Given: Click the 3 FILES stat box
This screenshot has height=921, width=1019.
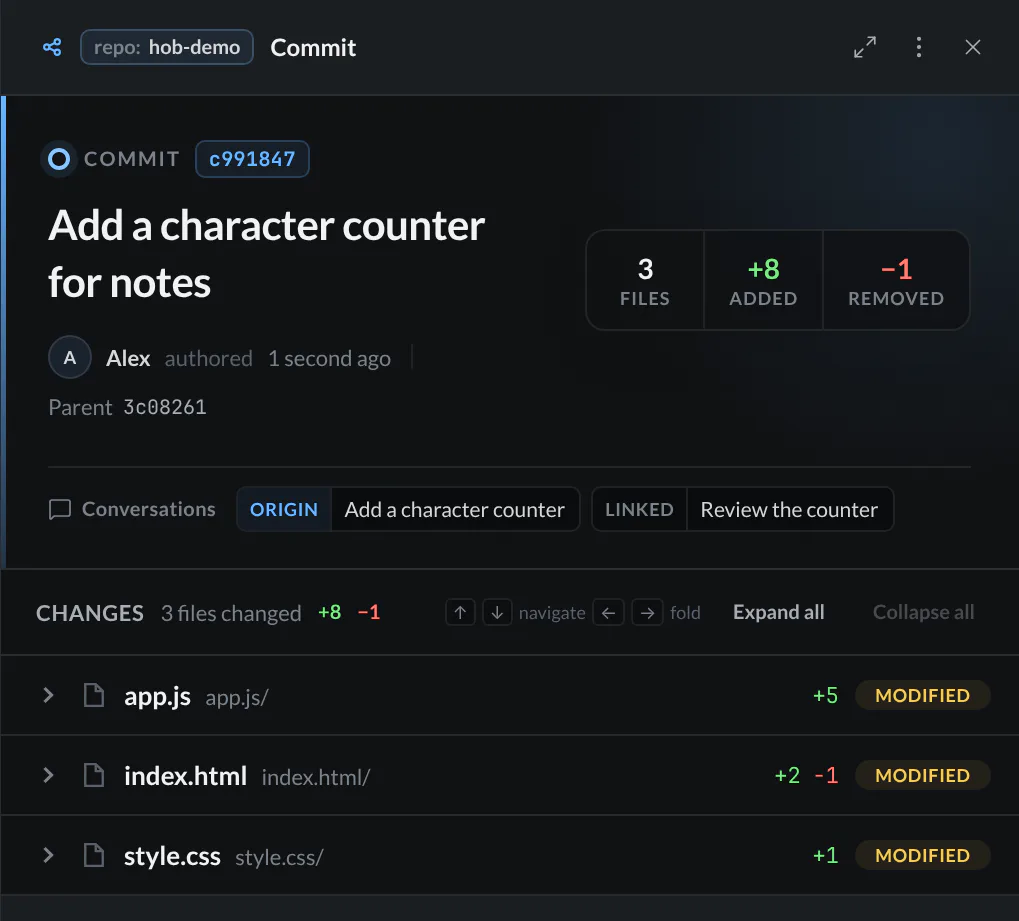Looking at the screenshot, I should 645,280.
